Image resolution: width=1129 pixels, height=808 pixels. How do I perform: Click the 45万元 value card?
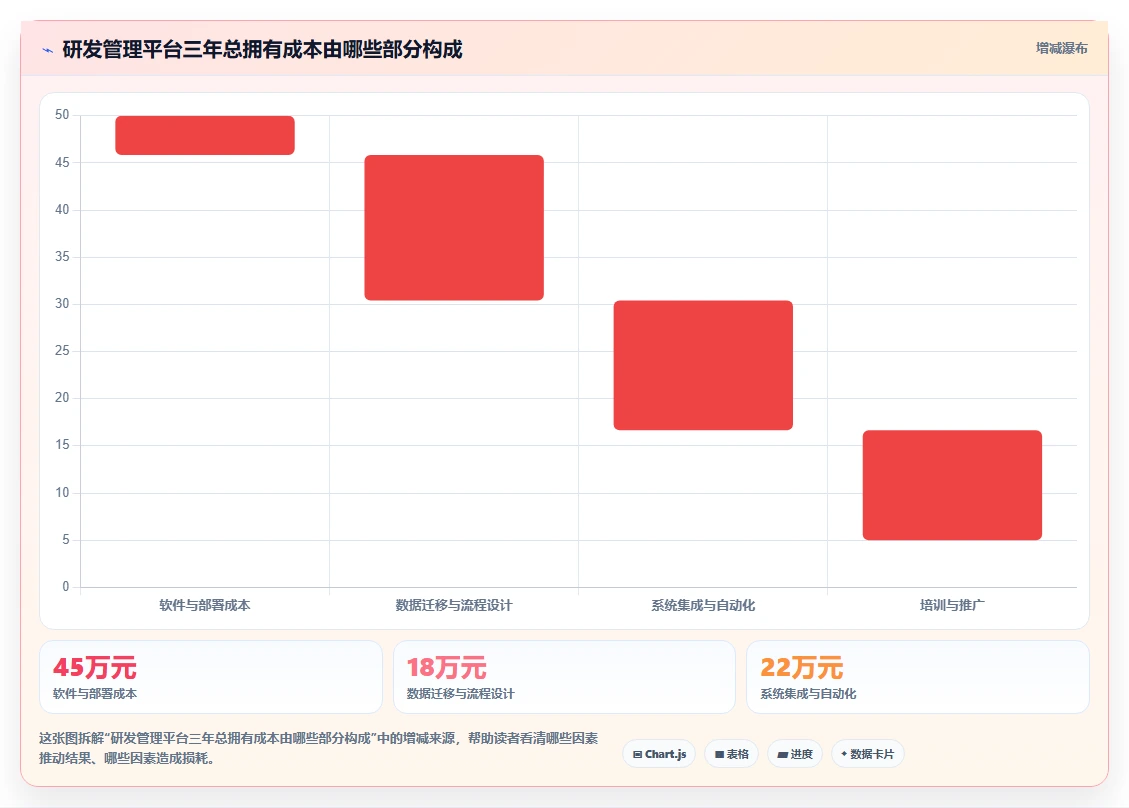pyautogui.click(x=211, y=677)
